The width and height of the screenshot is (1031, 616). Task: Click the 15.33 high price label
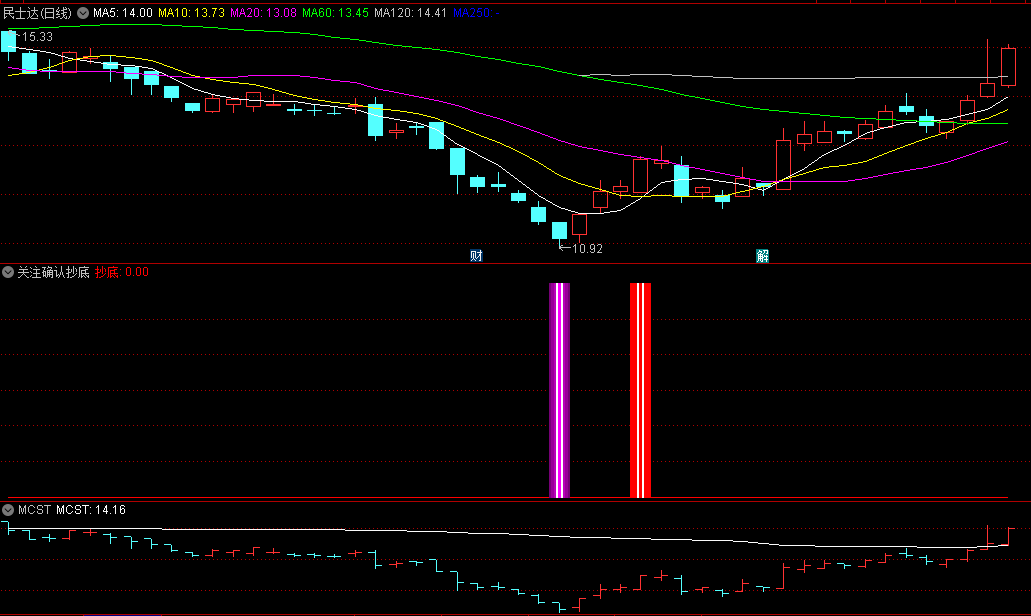coord(37,37)
